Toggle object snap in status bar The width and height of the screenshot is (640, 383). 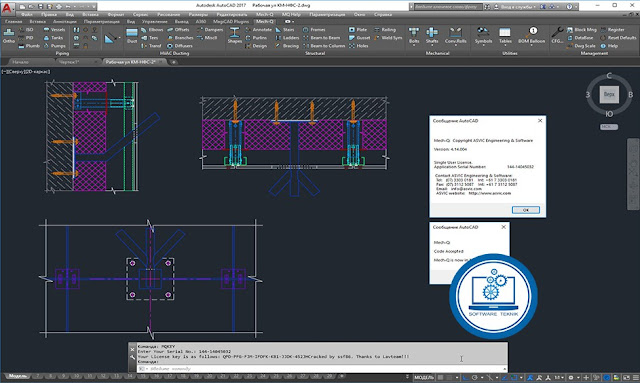click(x=515, y=377)
